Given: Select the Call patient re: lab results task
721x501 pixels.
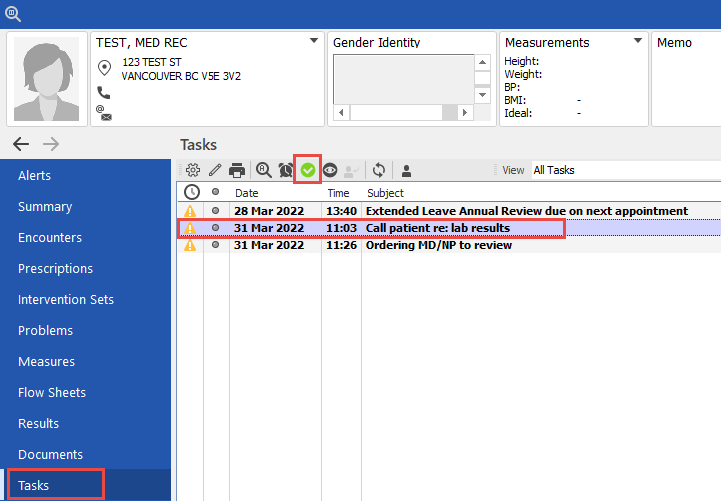Looking at the screenshot, I should point(437,228).
